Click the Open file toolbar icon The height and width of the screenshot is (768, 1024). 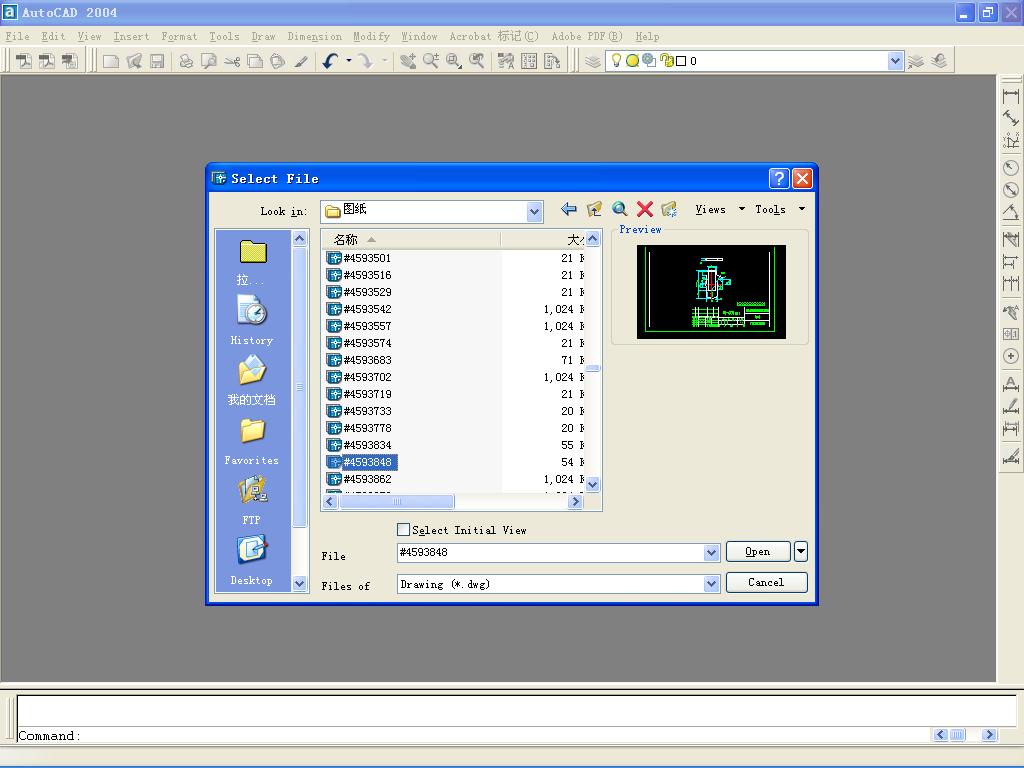[x=134, y=61]
